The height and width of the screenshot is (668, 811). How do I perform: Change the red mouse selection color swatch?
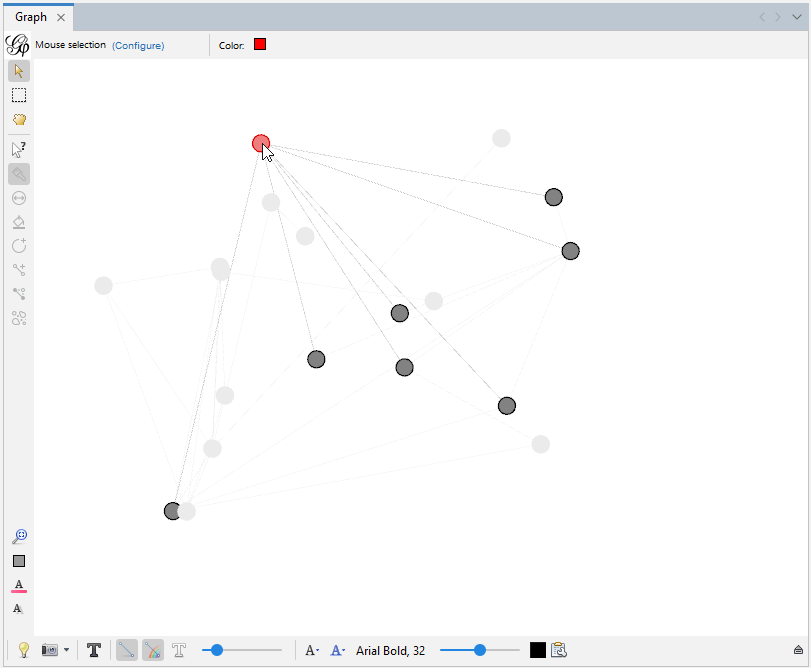[259, 44]
